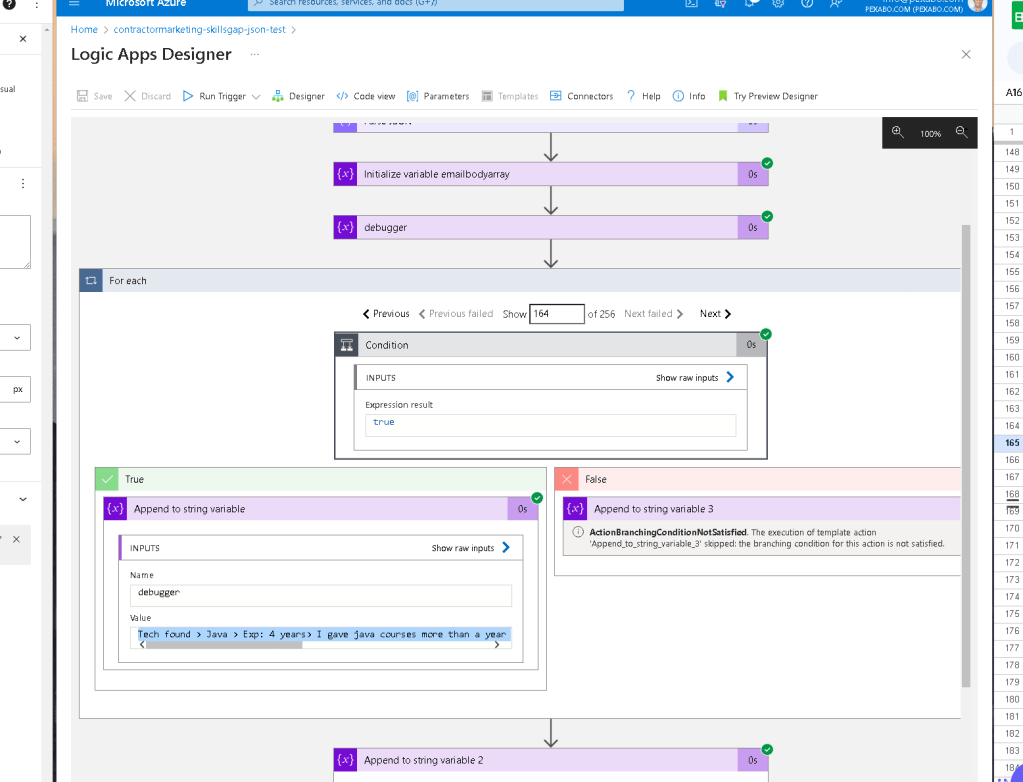1023x782 pixels.
Task: Go to the Next loop iteration
Action: click(715, 314)
